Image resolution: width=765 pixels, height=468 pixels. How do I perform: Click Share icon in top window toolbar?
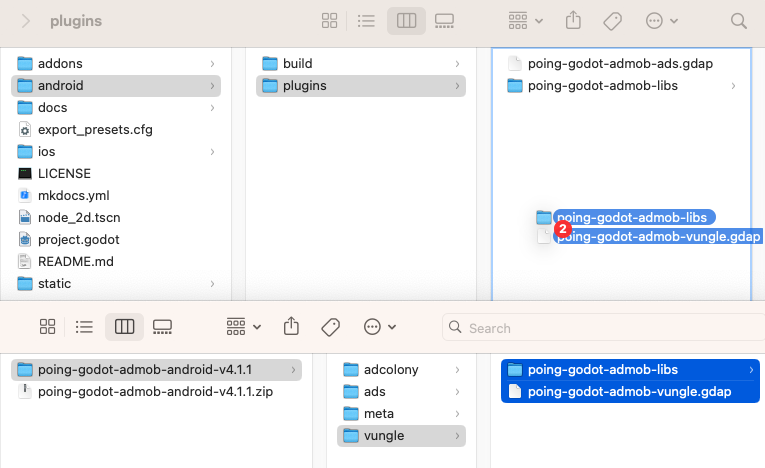click(573, 20)
